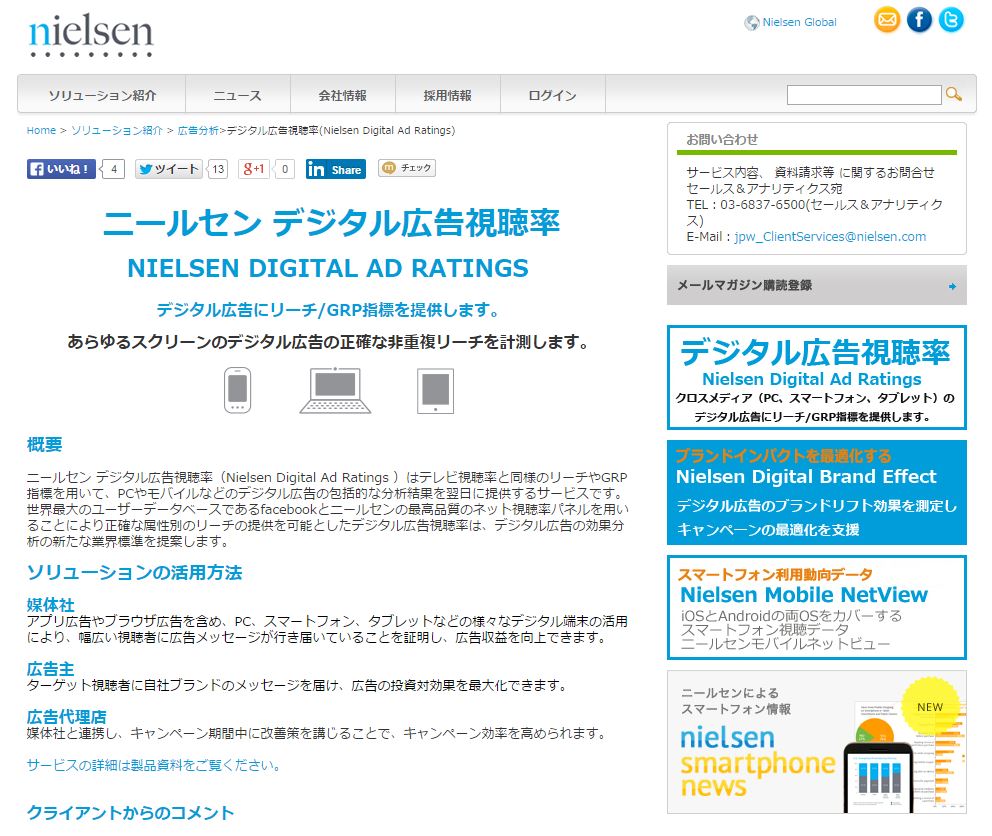Follow the ソリューション紹介 breadcrumb link
Viewport: 992px width, 836px height.
pos(116,130)
